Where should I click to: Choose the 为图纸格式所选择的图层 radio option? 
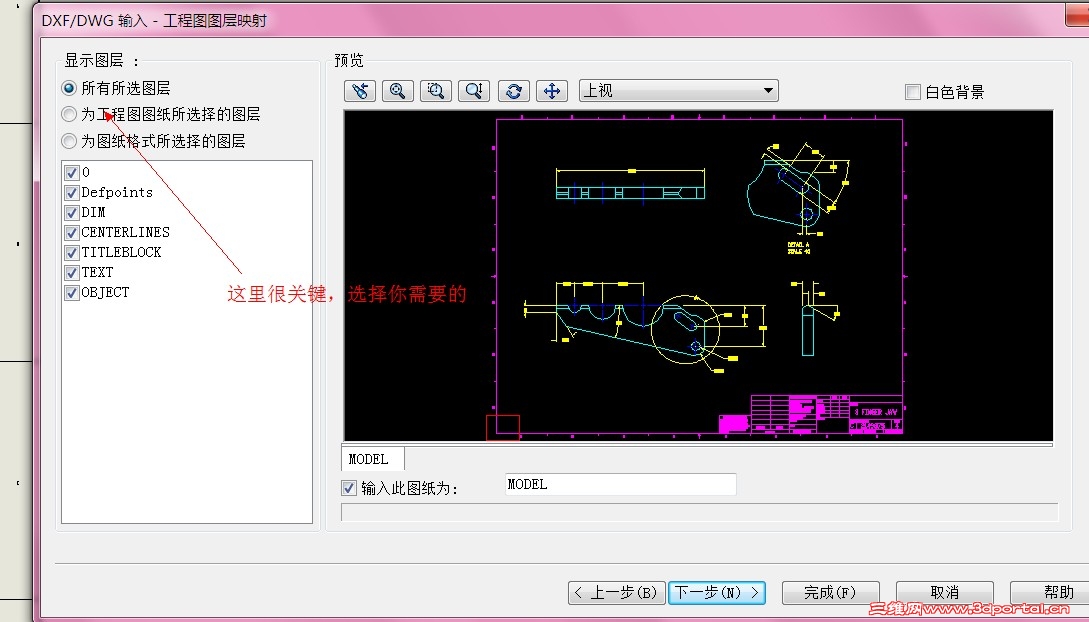click(69, 141)
